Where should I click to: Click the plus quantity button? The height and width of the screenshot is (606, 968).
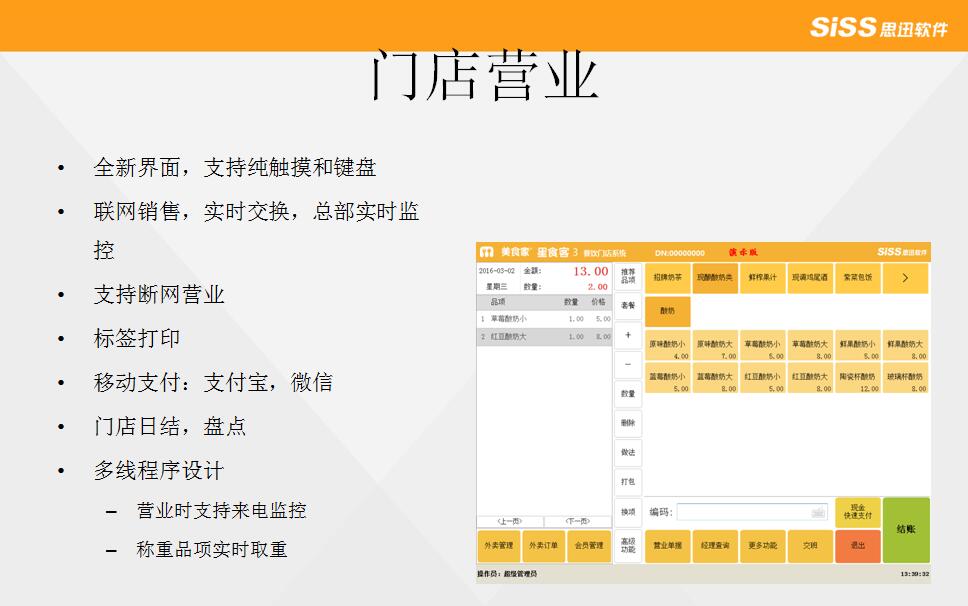point(628,335)
